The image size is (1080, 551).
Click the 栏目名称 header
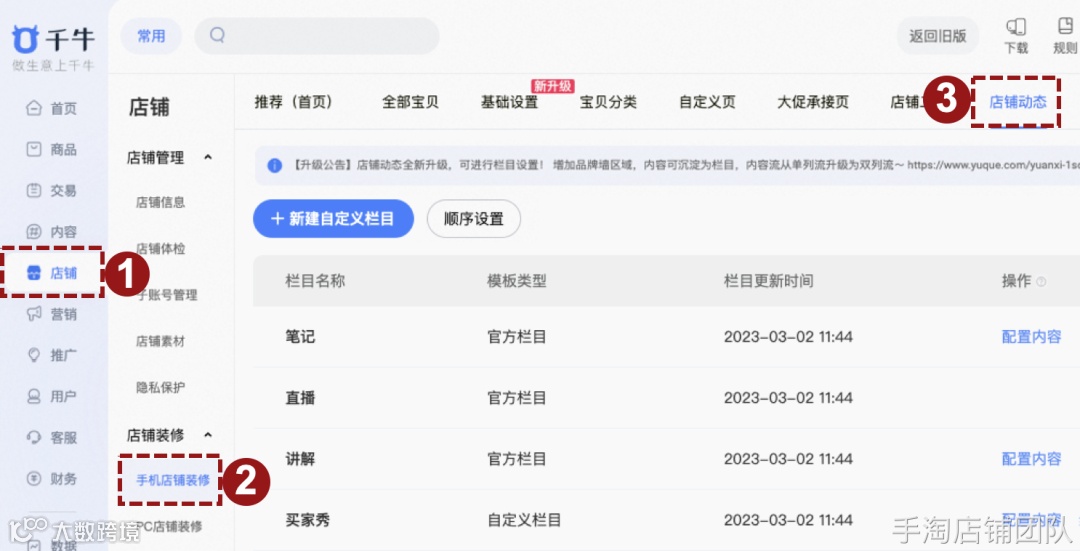coord(315,281)
